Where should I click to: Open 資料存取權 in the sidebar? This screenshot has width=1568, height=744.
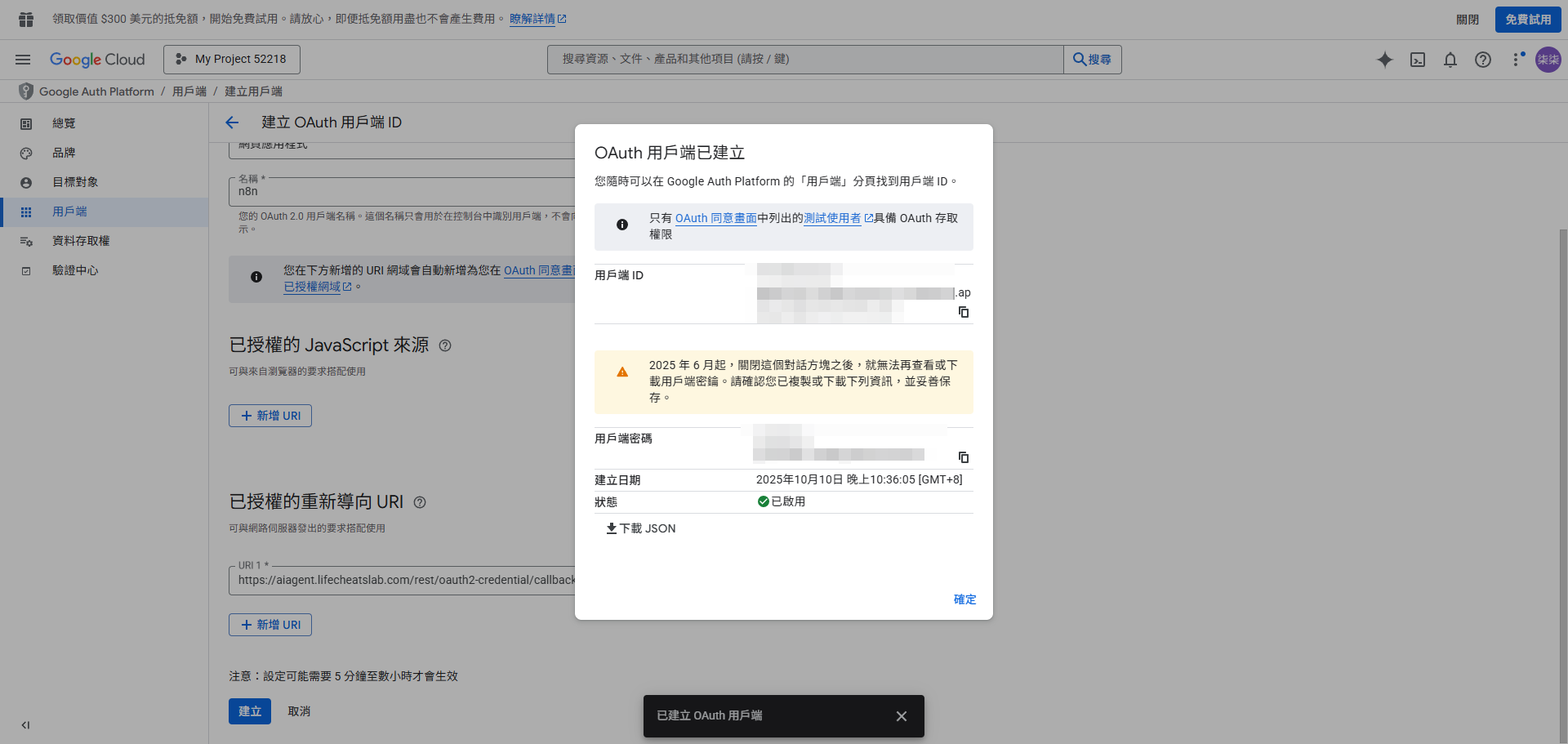pos(81,241)
